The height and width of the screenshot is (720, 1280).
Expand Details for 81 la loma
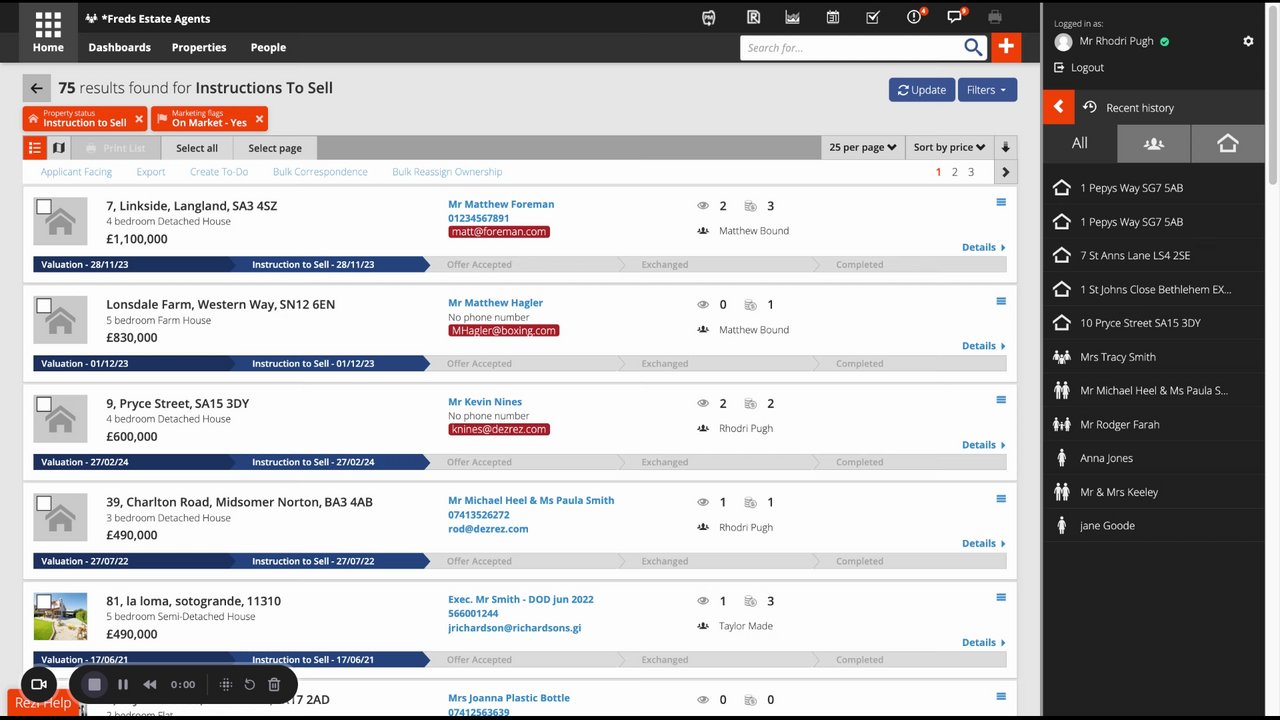pyautogui.click(x=983, y=643)
